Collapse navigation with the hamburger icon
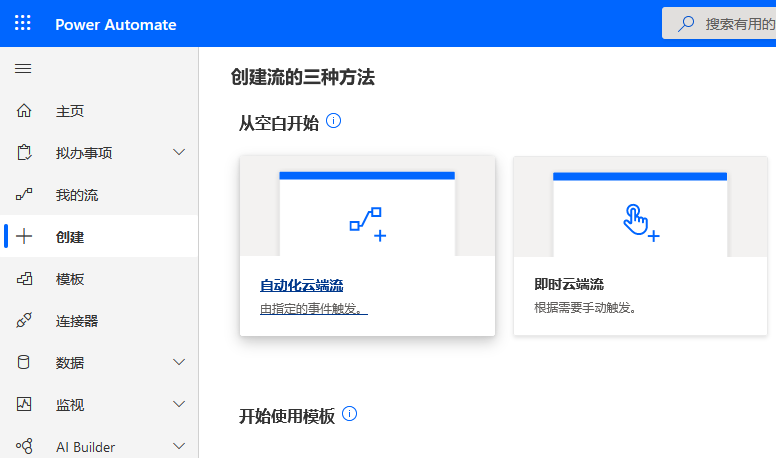 (23, 68)
